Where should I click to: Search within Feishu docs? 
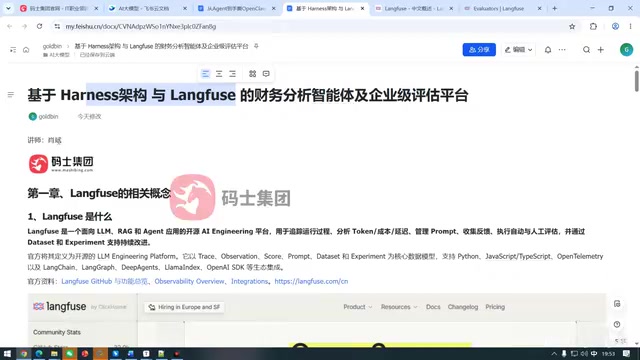click(x=586, y=50)
